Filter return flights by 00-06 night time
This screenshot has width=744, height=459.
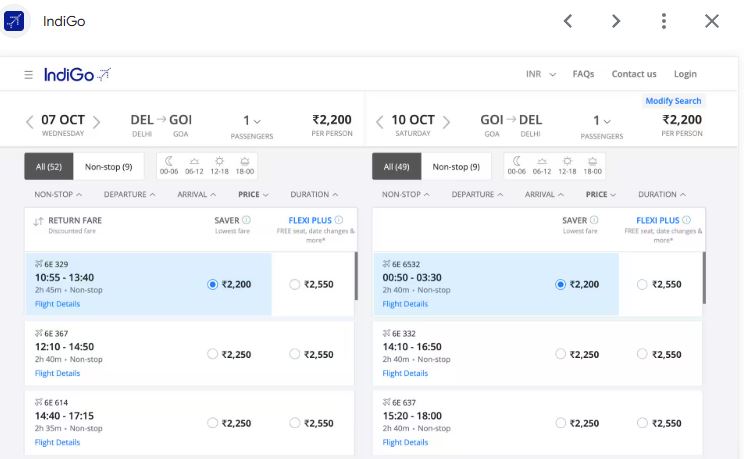click(x=517, y=166)
